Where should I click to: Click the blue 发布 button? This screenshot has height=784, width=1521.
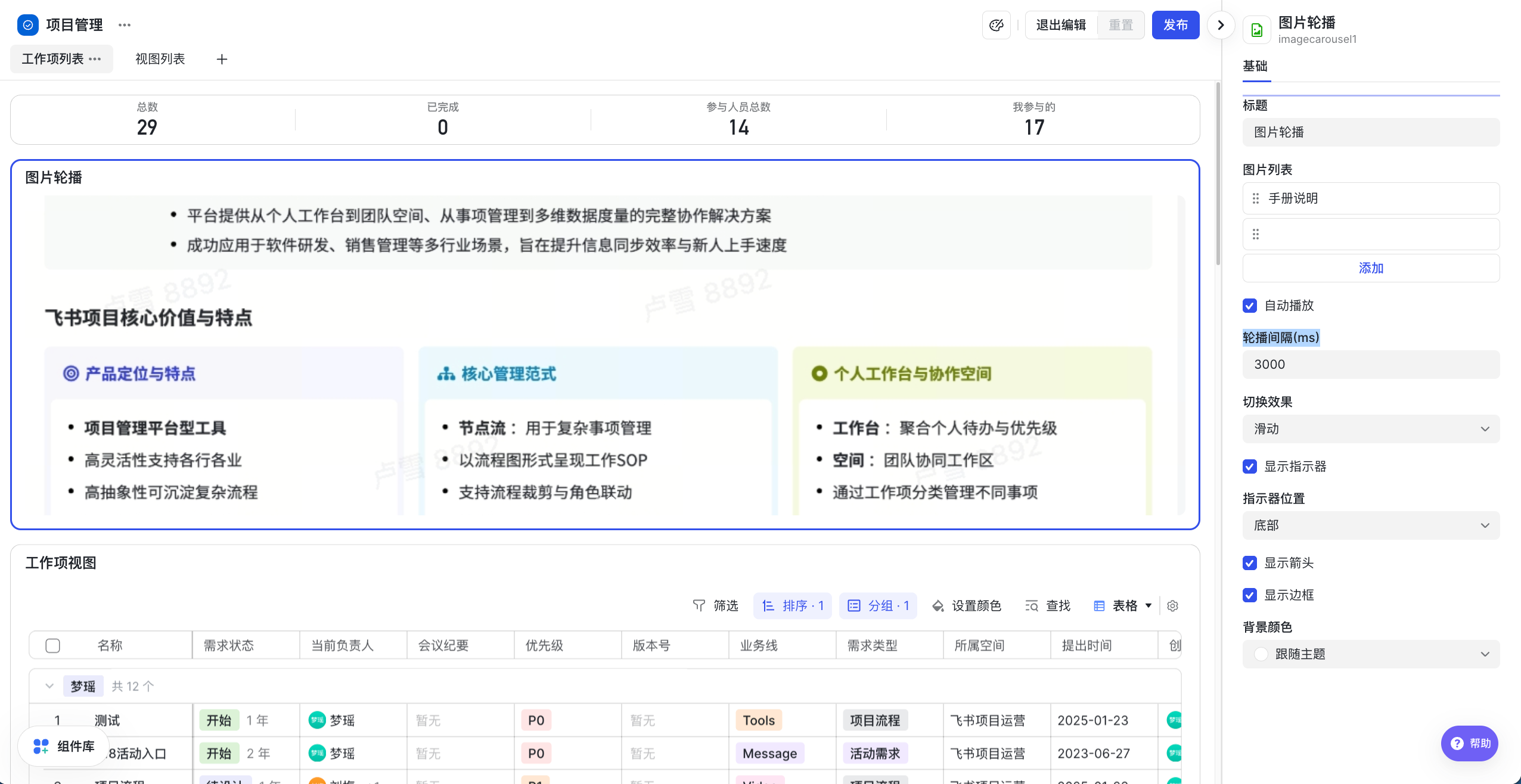click(x=1175, y=25)
